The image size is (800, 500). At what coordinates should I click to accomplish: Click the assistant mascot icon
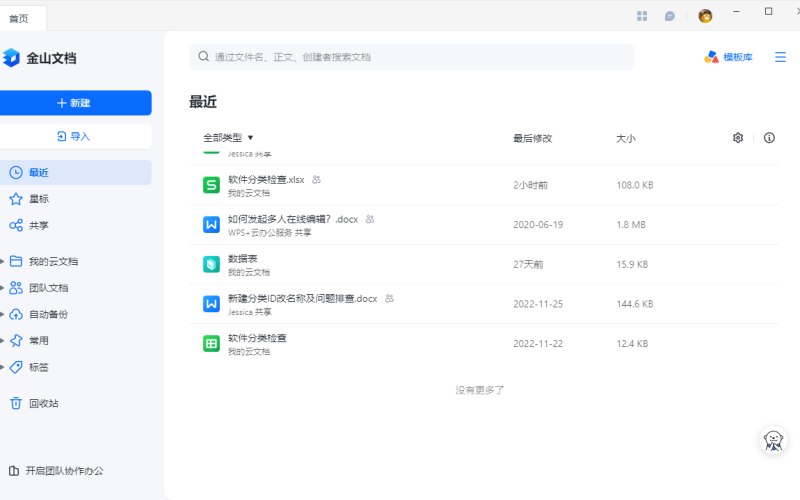pyautogui.click(x=773, y=440)
